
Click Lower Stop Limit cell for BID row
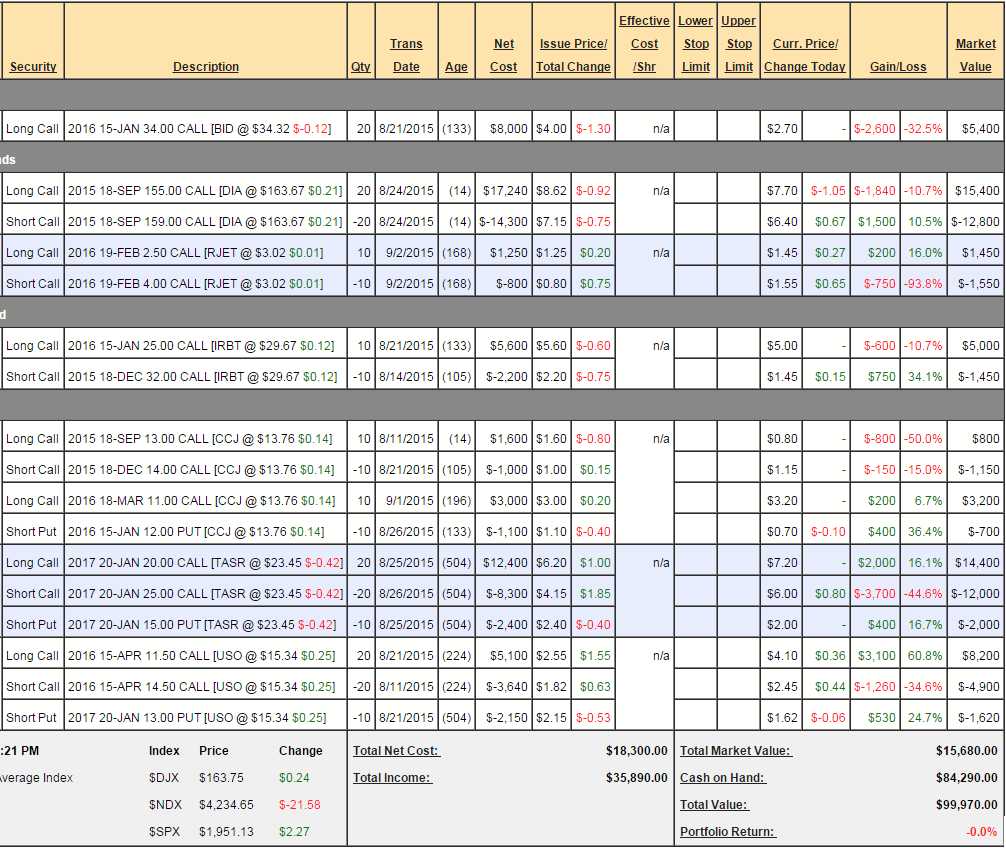coord(695,129)
